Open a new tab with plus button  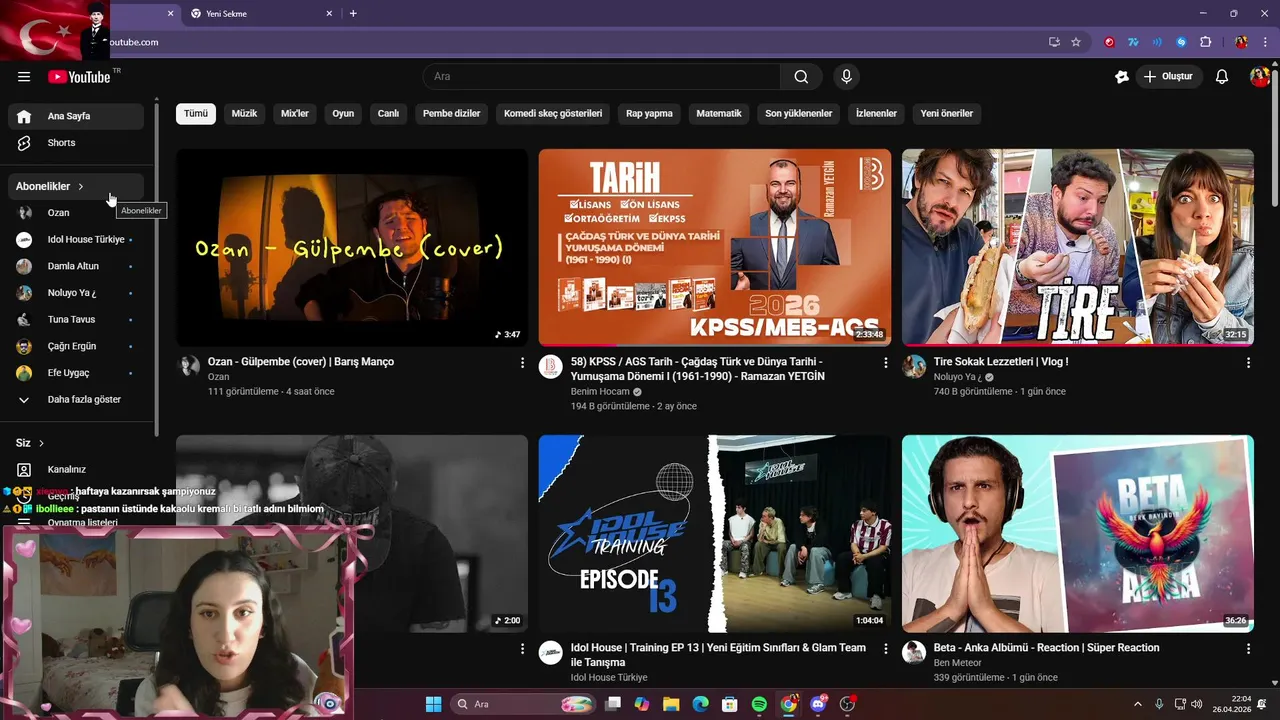[353, 14]
